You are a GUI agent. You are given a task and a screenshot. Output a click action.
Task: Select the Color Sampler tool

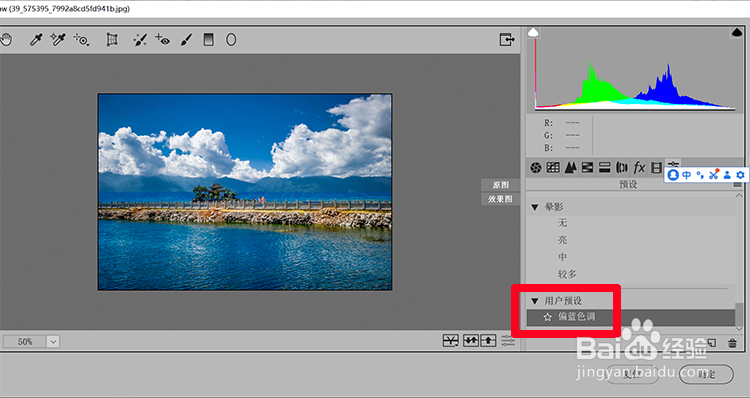coord(58,40)
